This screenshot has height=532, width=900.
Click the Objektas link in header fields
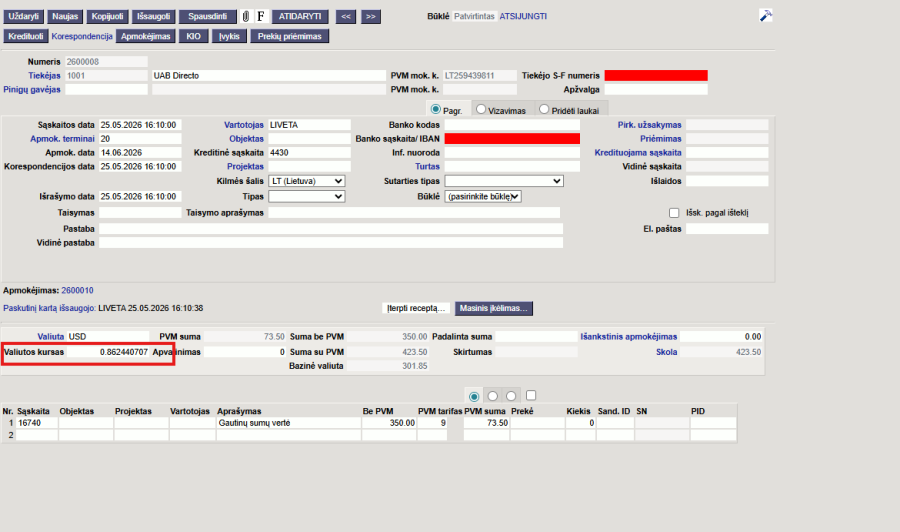coord(247,139)
